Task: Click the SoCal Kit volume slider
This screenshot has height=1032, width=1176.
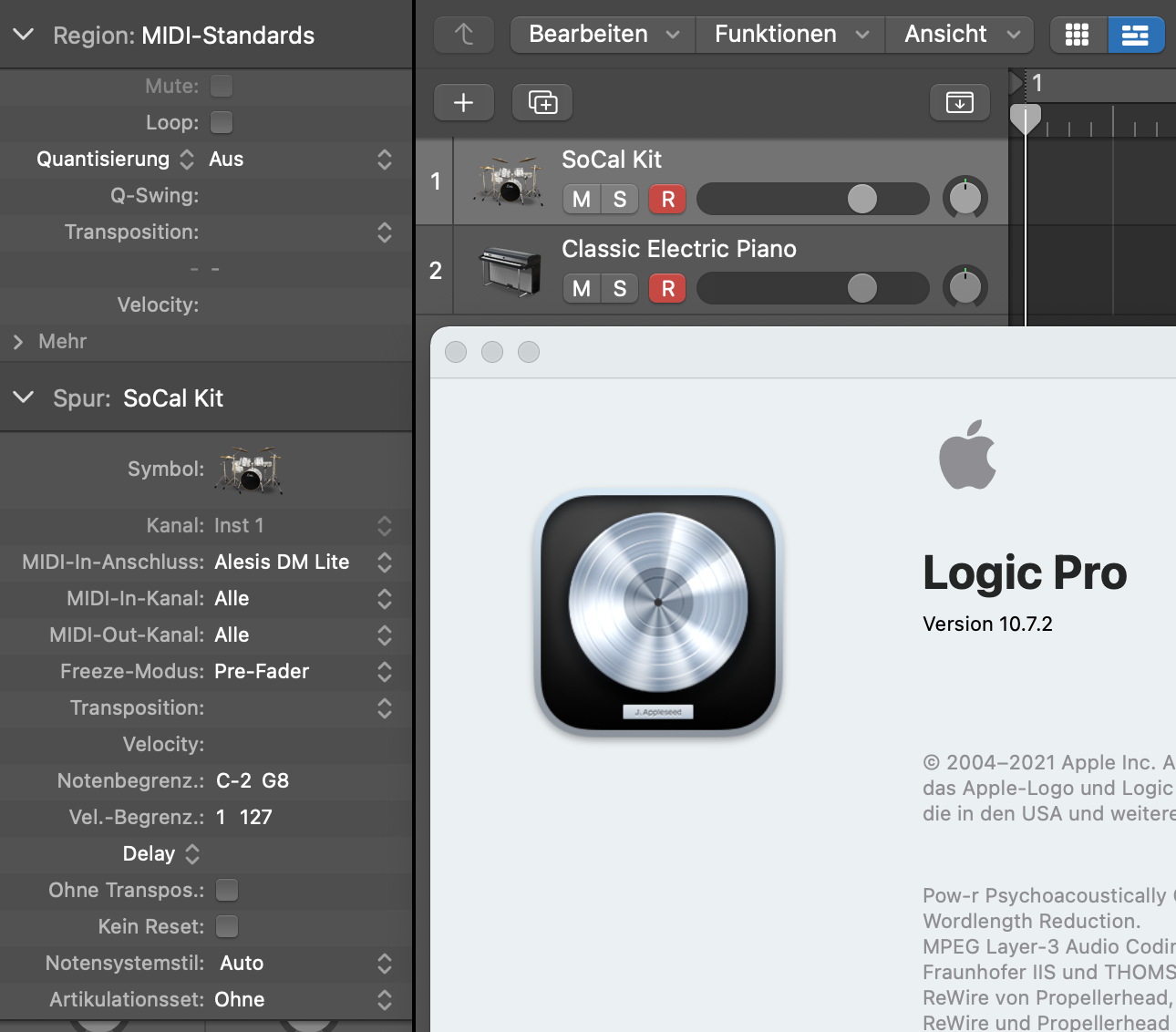Action: pyautogui.click(x=812, y=199)
